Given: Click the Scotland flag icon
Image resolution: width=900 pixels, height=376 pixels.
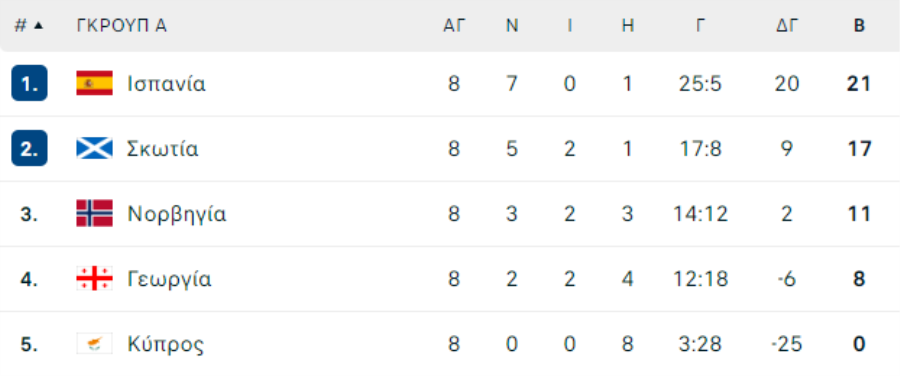Looking at the screenshot, I should 94,149.
